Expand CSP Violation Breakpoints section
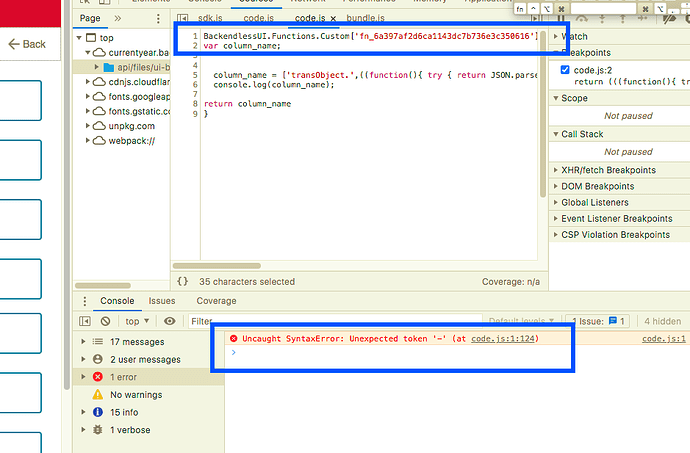 tap(555, 235)
